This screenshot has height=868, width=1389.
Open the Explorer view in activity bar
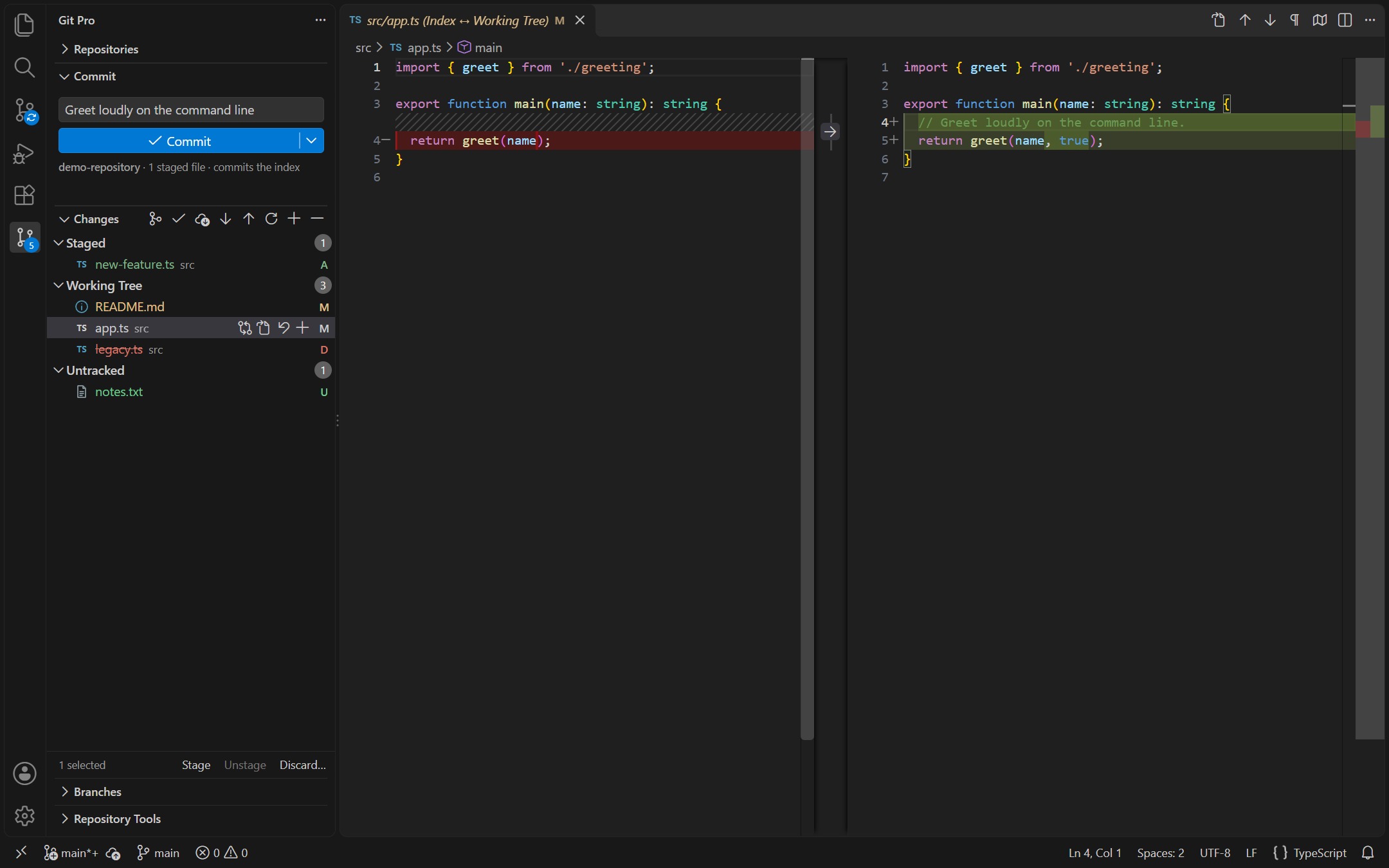(x=24, y=24)
